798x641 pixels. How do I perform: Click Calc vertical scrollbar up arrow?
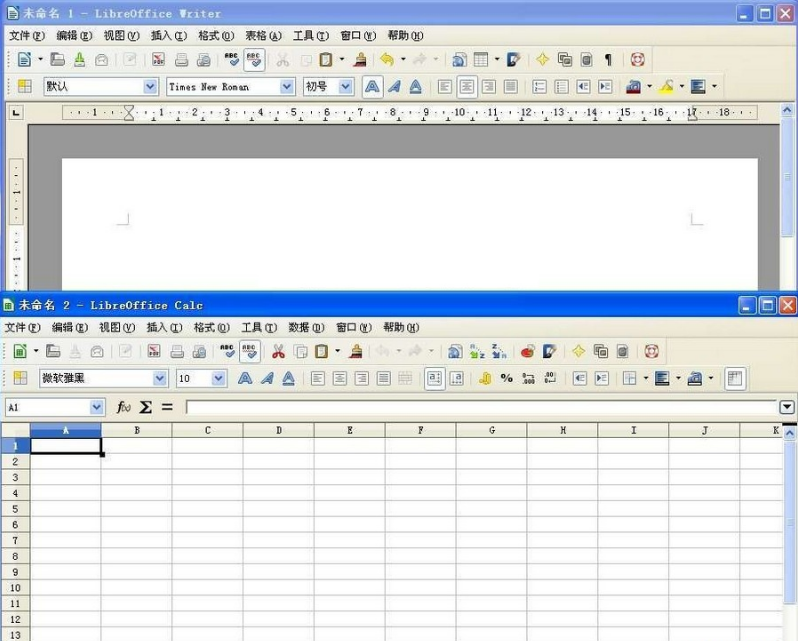pos(789,433)
